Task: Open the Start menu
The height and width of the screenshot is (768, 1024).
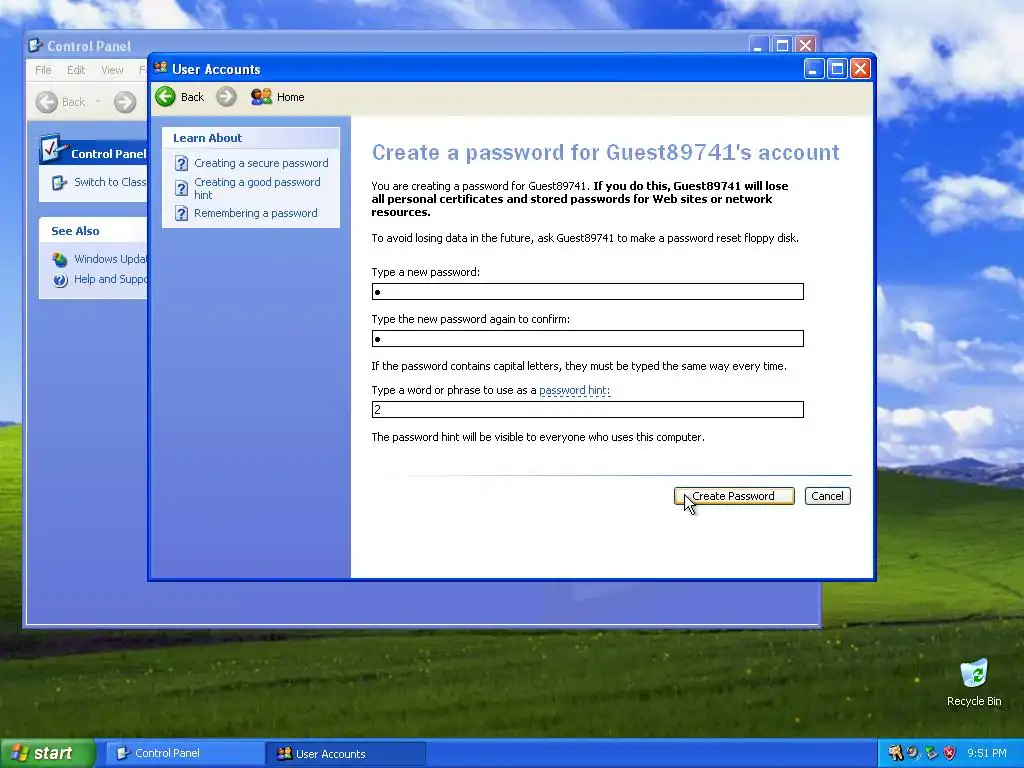Action: 47,753
